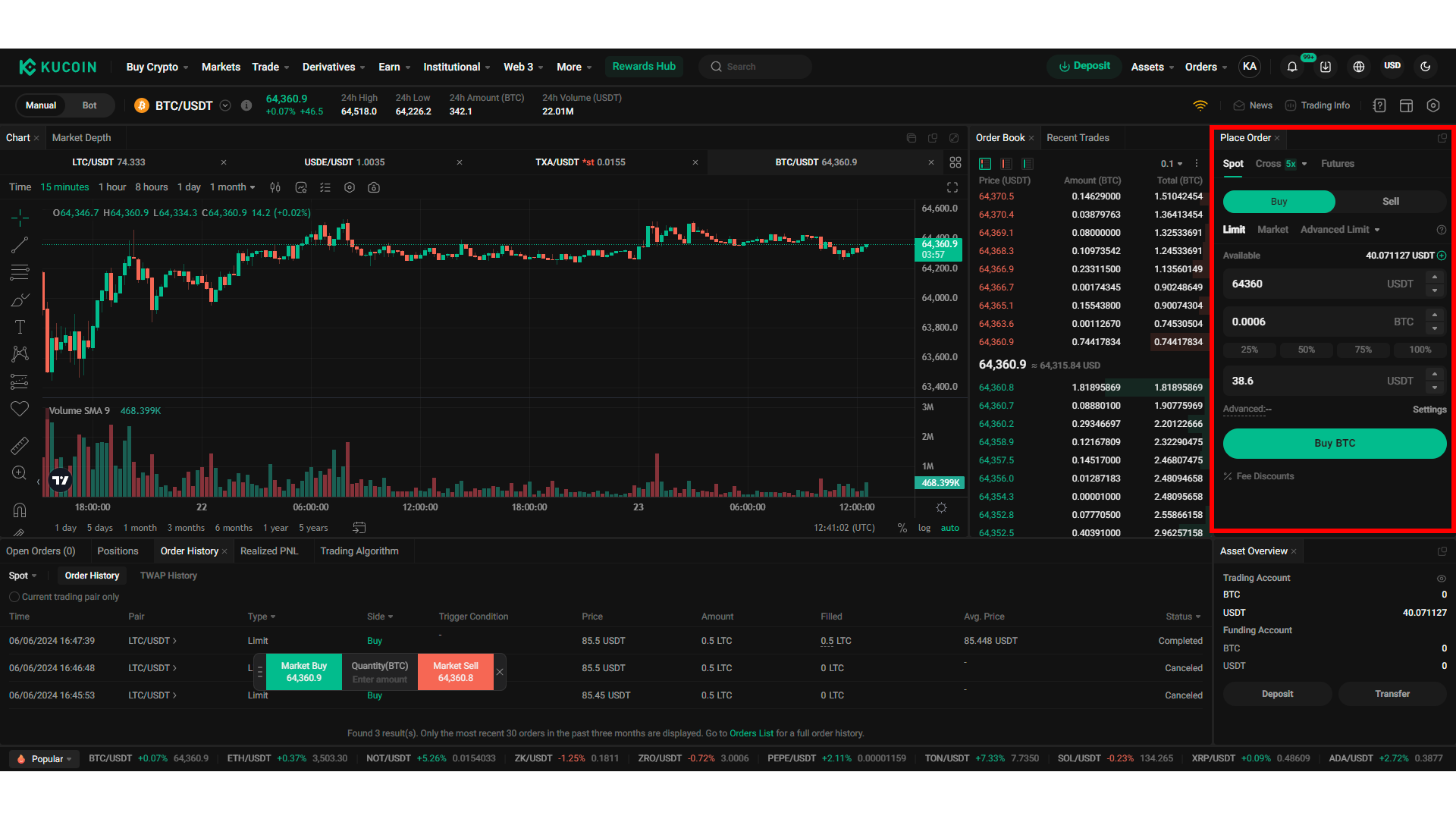Screen dimensions: 1456x819
Task: Click the search field in header
Action: point(755,67)
